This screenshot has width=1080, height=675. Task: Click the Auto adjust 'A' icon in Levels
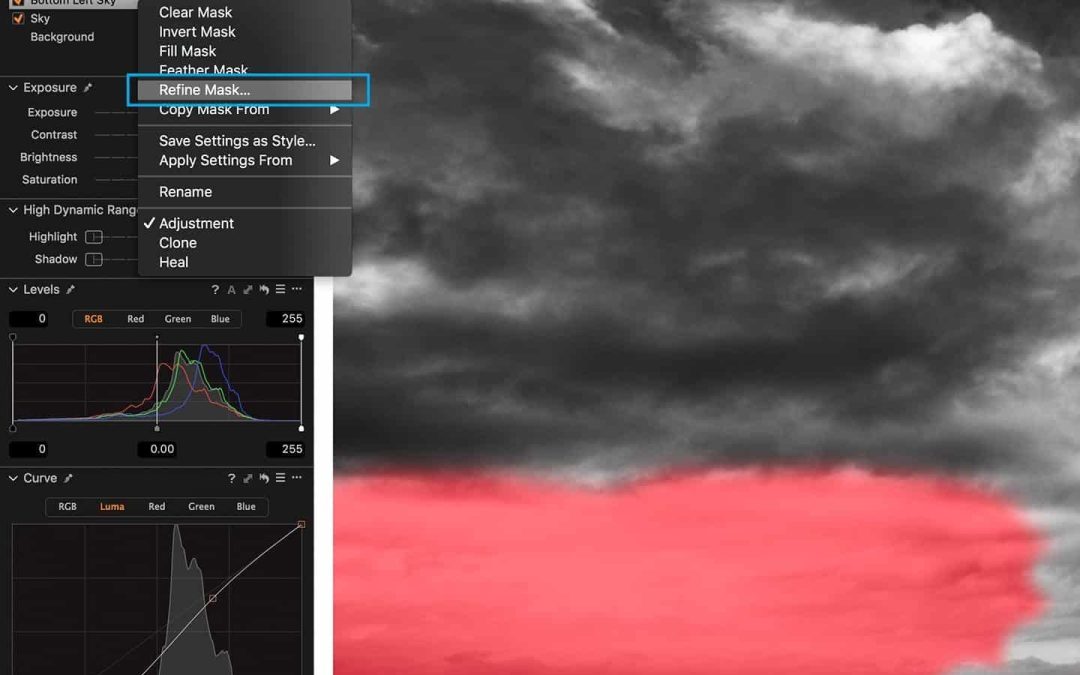pyautogui.click(x=231, y=290)
